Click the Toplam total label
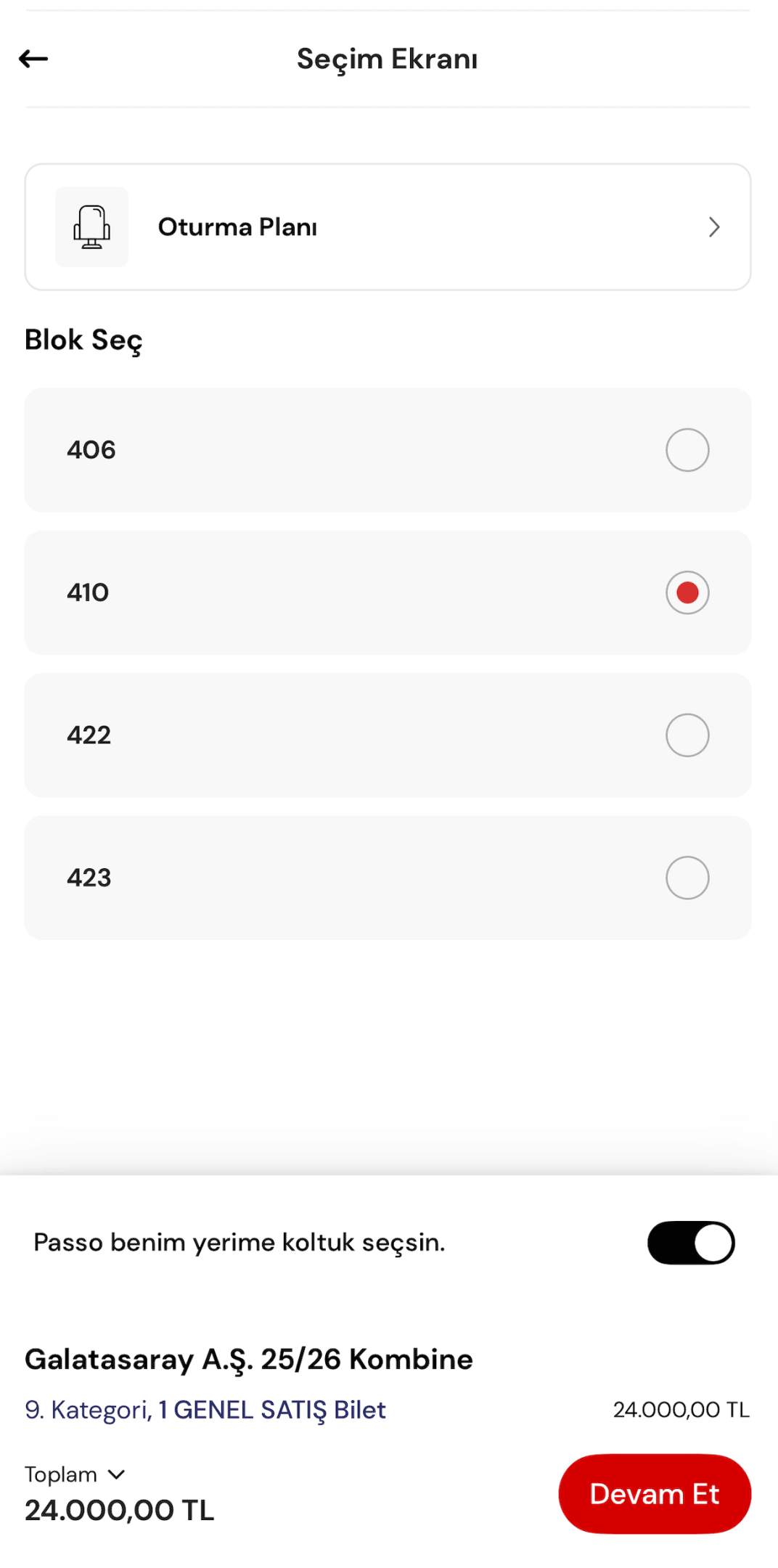The height and width of the screenshot is (1568, 778). pos(61,1474)
